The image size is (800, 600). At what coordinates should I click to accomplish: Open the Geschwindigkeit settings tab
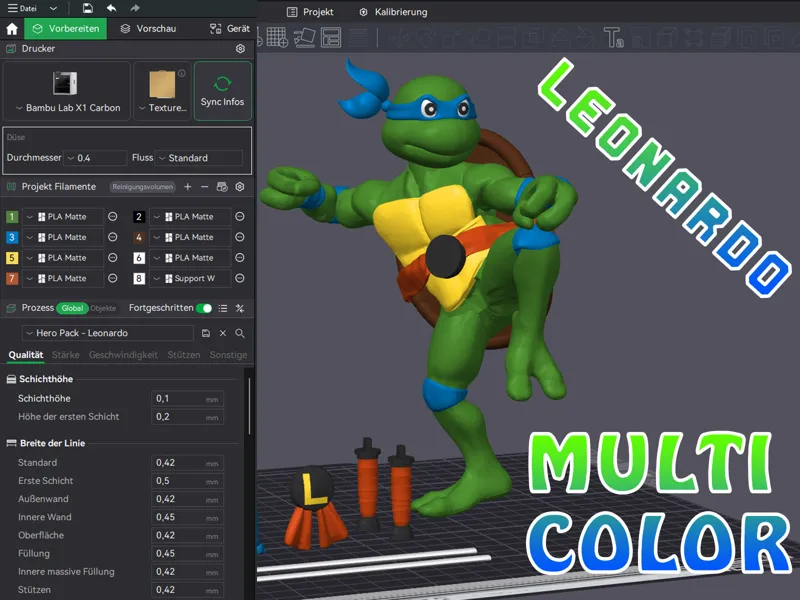coord(123,355)
